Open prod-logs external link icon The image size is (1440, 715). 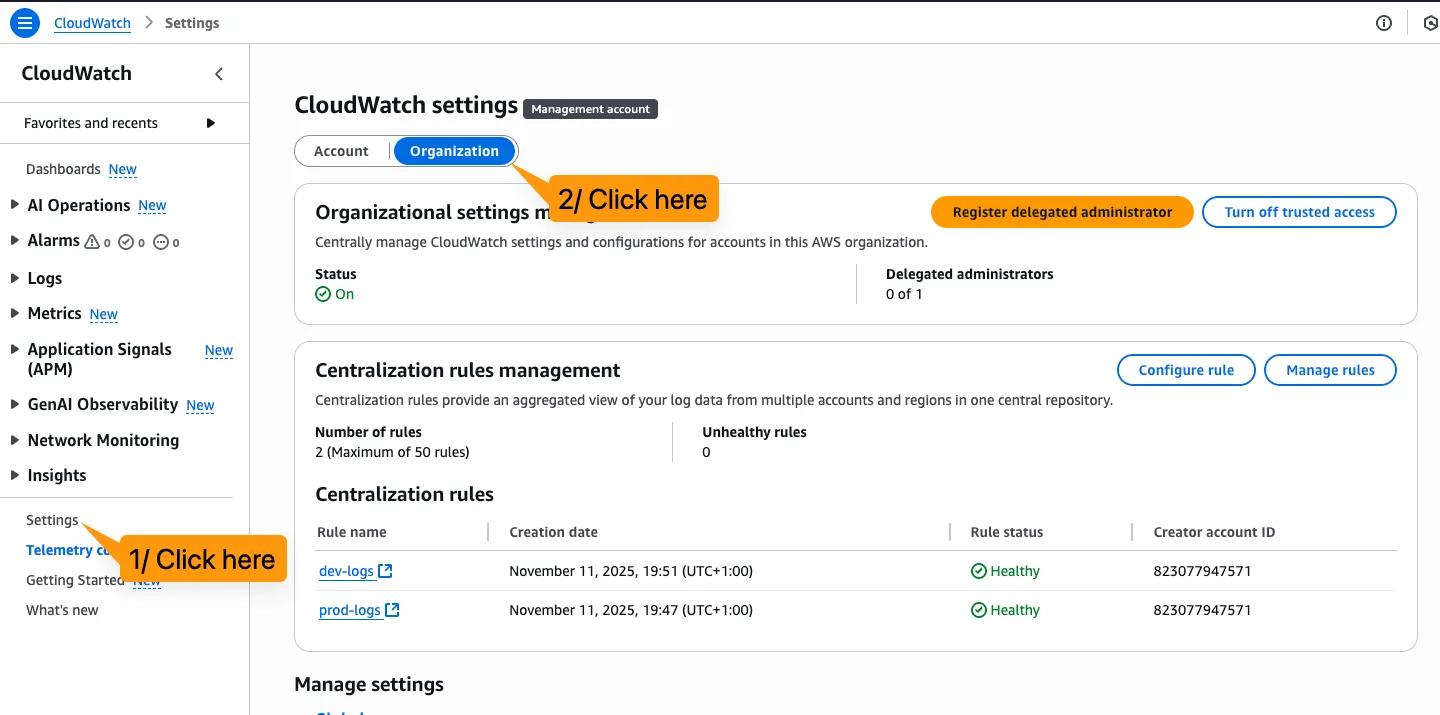[392, 610]
